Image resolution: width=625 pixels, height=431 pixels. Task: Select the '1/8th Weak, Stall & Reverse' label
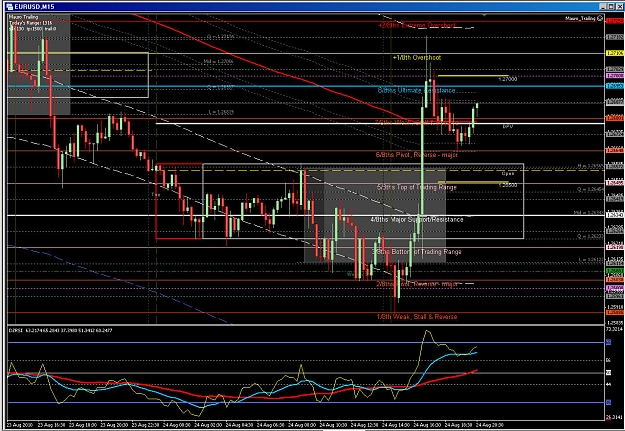(417, 317)
